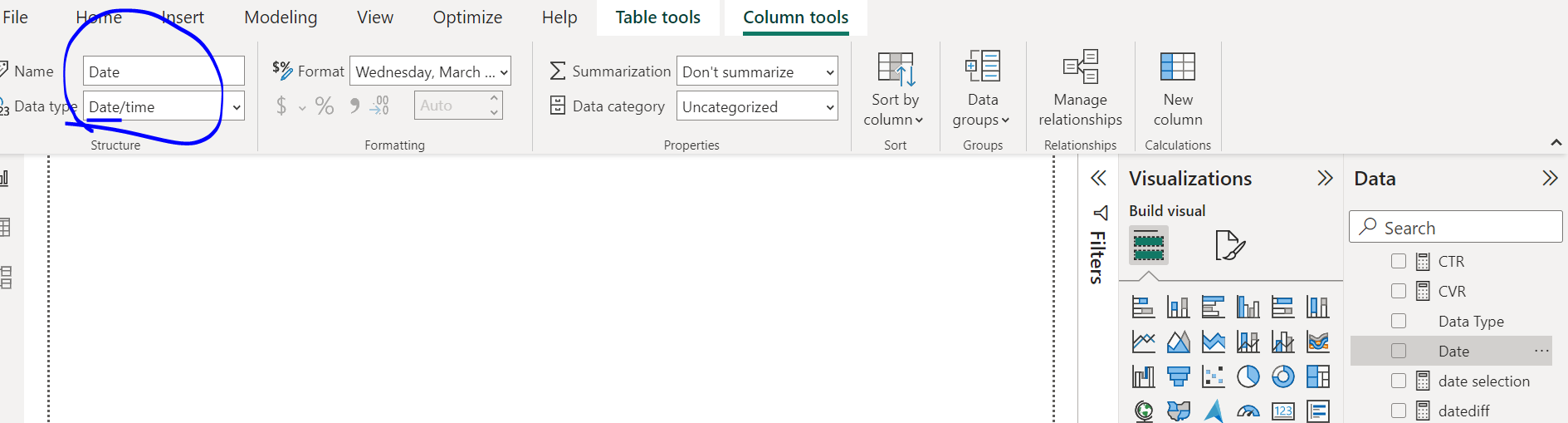The image size is (1568, 423).
Task: Open the Data category Uncategorized dropdown
Action: coord(757,106)
